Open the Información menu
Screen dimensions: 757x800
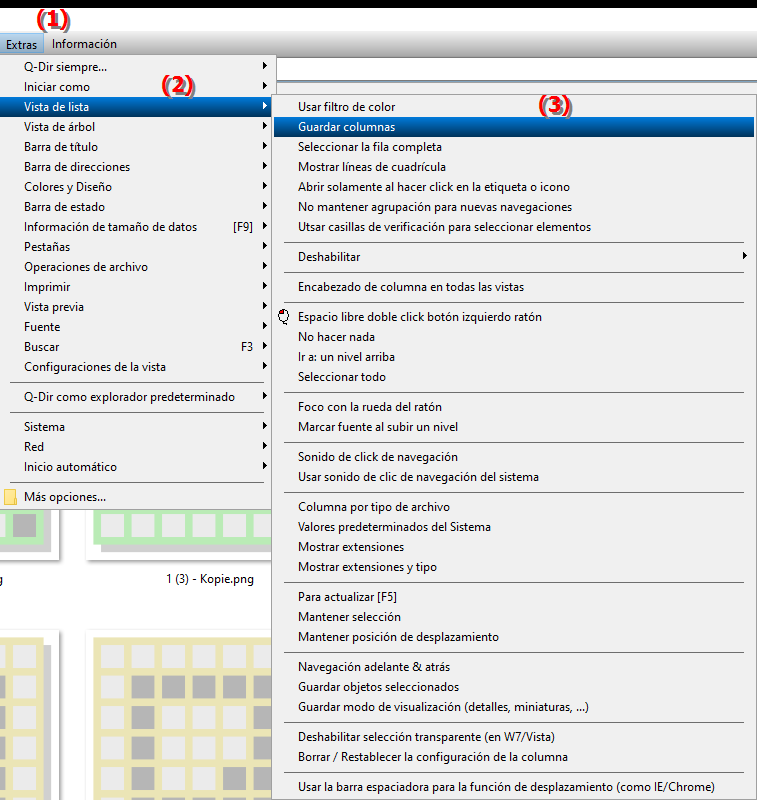pyautogui.click(x=84, y=44)
